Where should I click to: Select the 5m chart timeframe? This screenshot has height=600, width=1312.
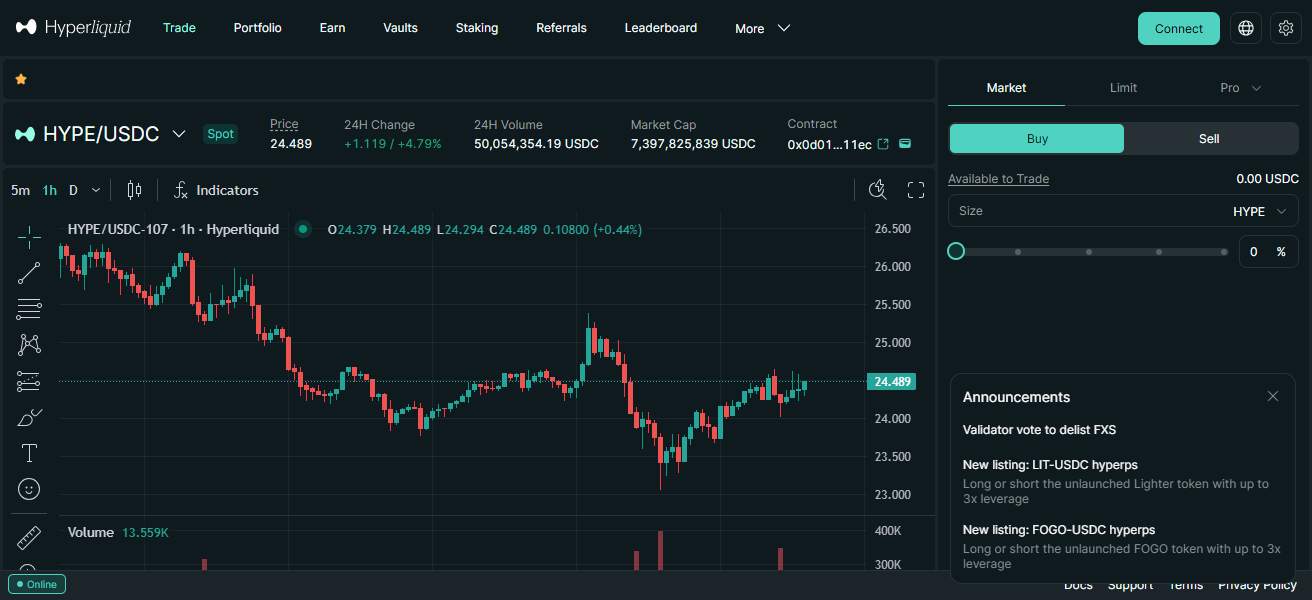click(20, 190)
